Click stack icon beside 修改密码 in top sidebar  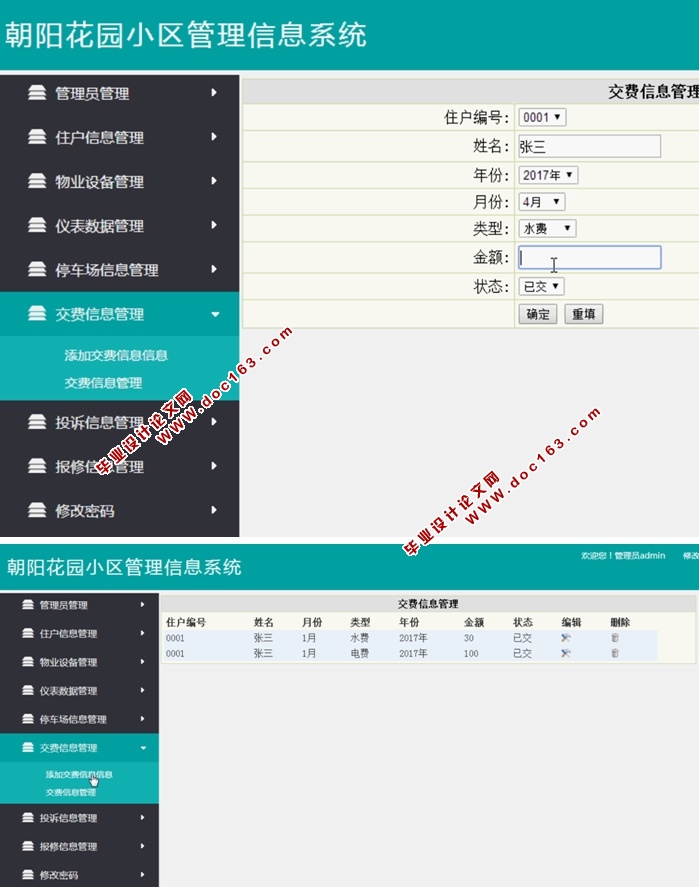37,510
